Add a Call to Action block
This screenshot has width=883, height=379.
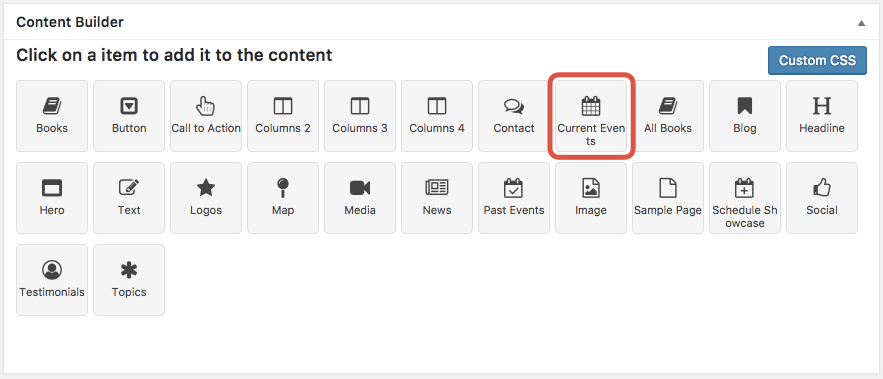tap(206, 116)
